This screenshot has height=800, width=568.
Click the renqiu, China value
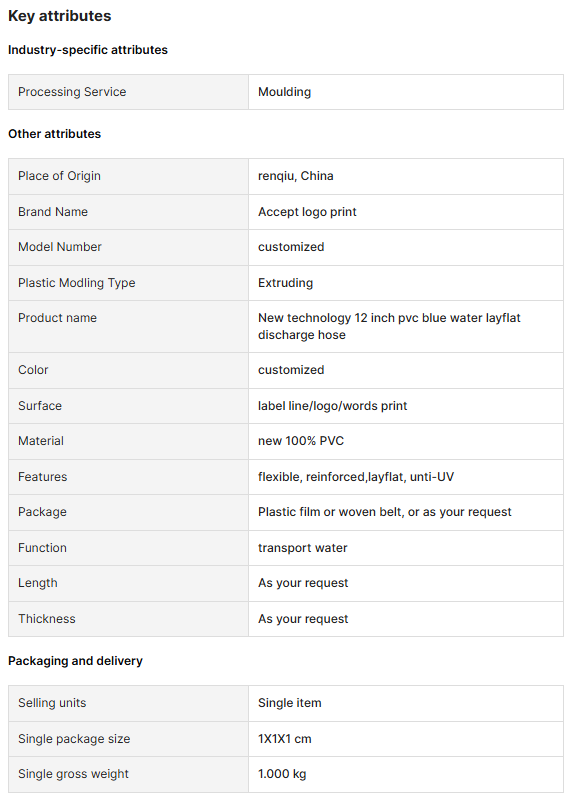[x=295, y=176]
